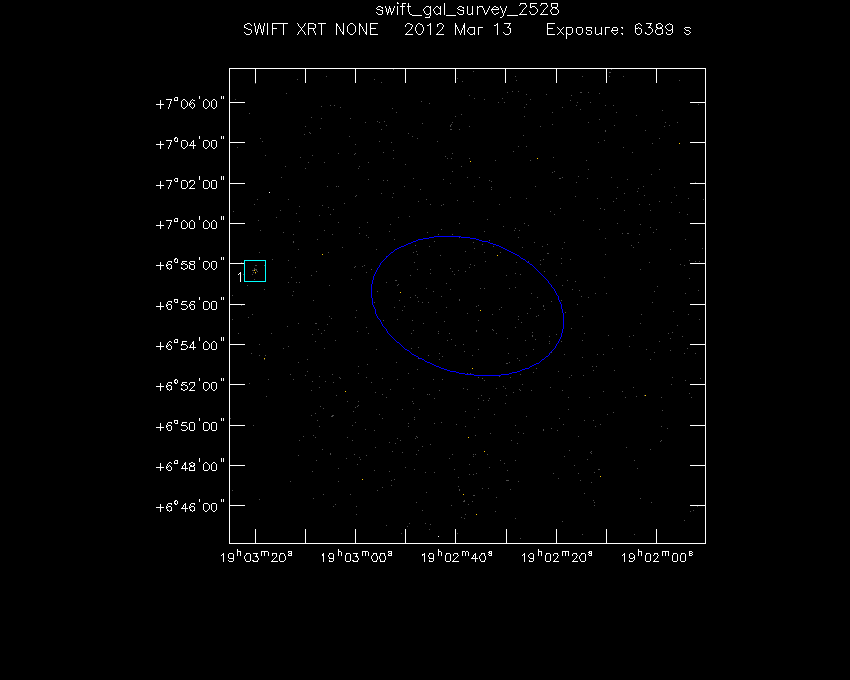Click declination label +6°46'00"
850x680 pixels.
tap(190, 507)
